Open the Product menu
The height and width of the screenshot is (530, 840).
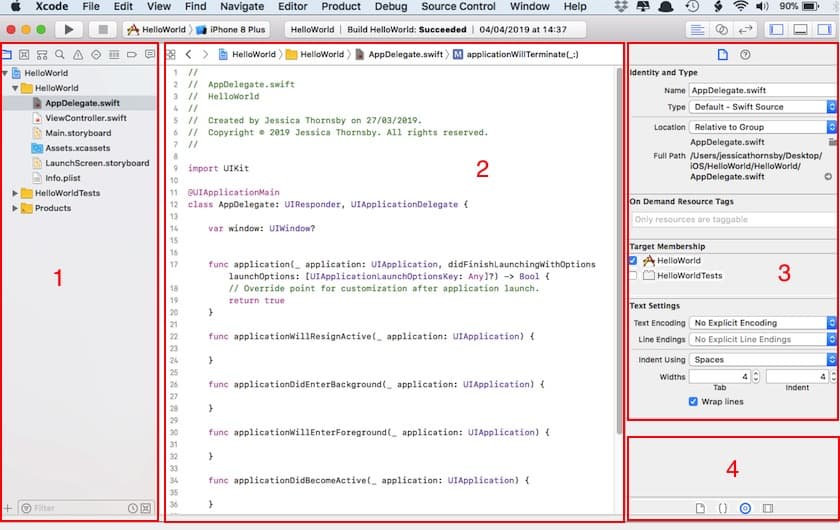click(x=341, y=6)
